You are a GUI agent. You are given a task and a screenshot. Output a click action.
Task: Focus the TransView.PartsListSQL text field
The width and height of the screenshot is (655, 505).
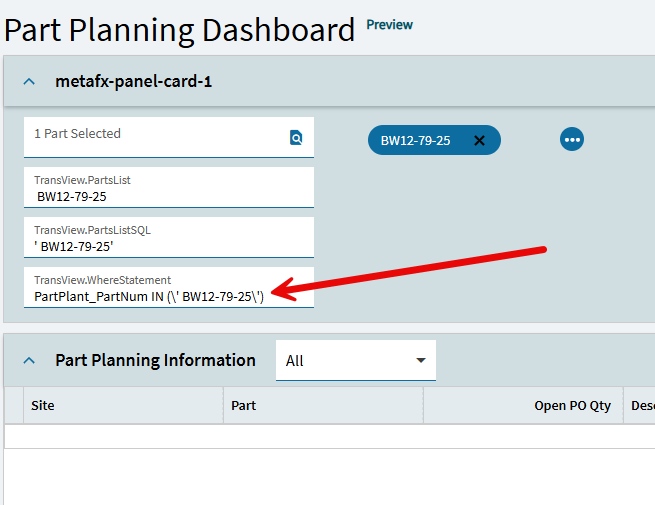(x=168, y=245)
